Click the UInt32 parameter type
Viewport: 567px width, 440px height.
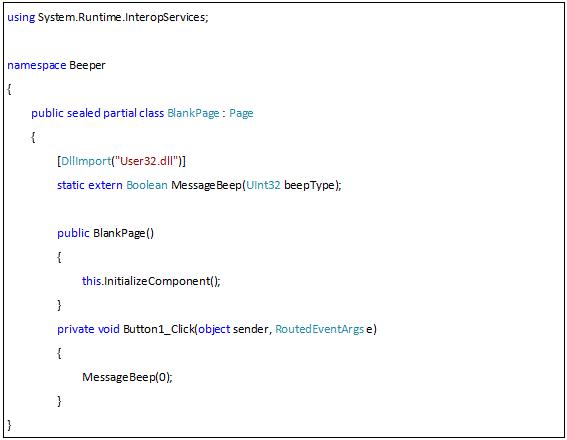[x=263, y=185]
